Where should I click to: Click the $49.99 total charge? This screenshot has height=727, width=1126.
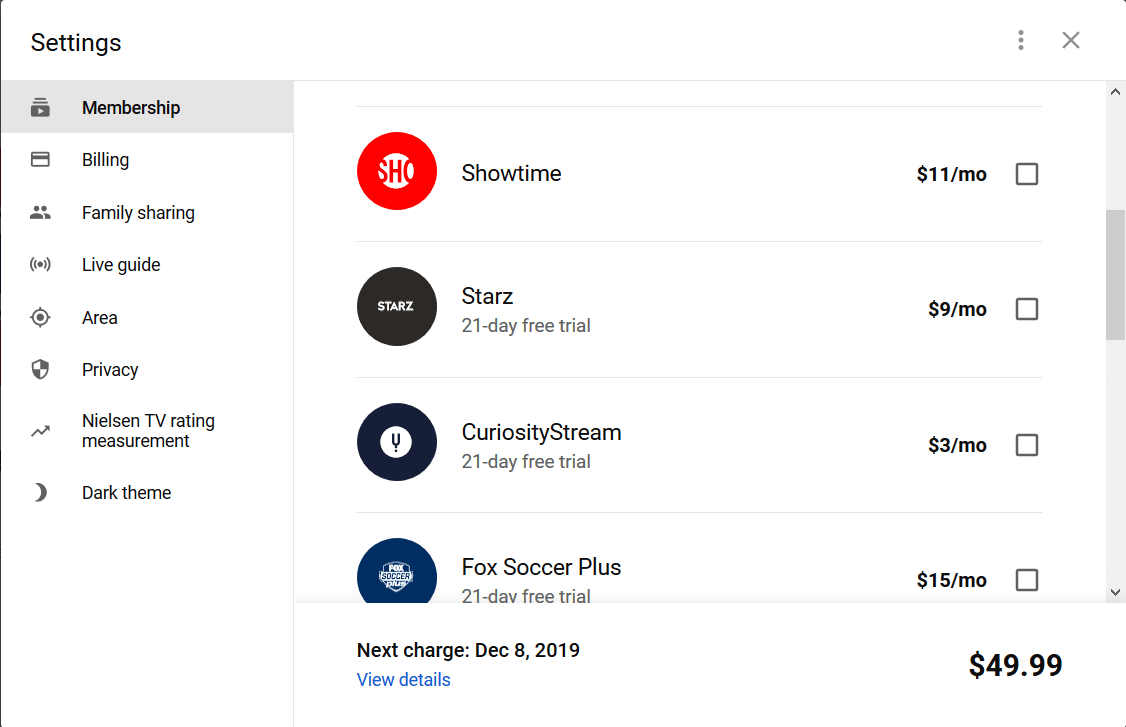pyautogui.click(x=1015, y=665)
